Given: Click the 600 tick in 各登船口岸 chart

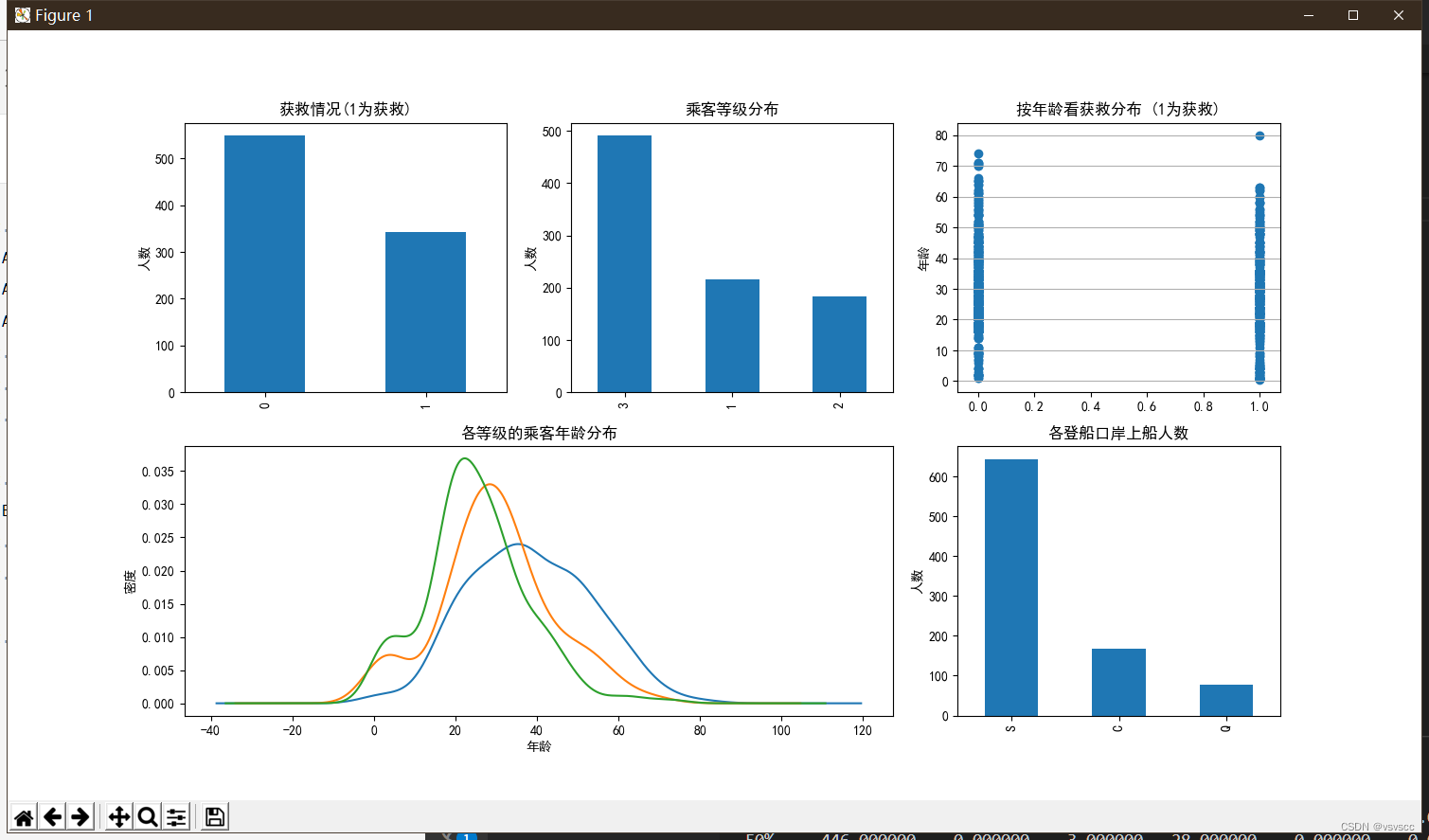Looking at the screenshot, I should (x=937, y=477).
